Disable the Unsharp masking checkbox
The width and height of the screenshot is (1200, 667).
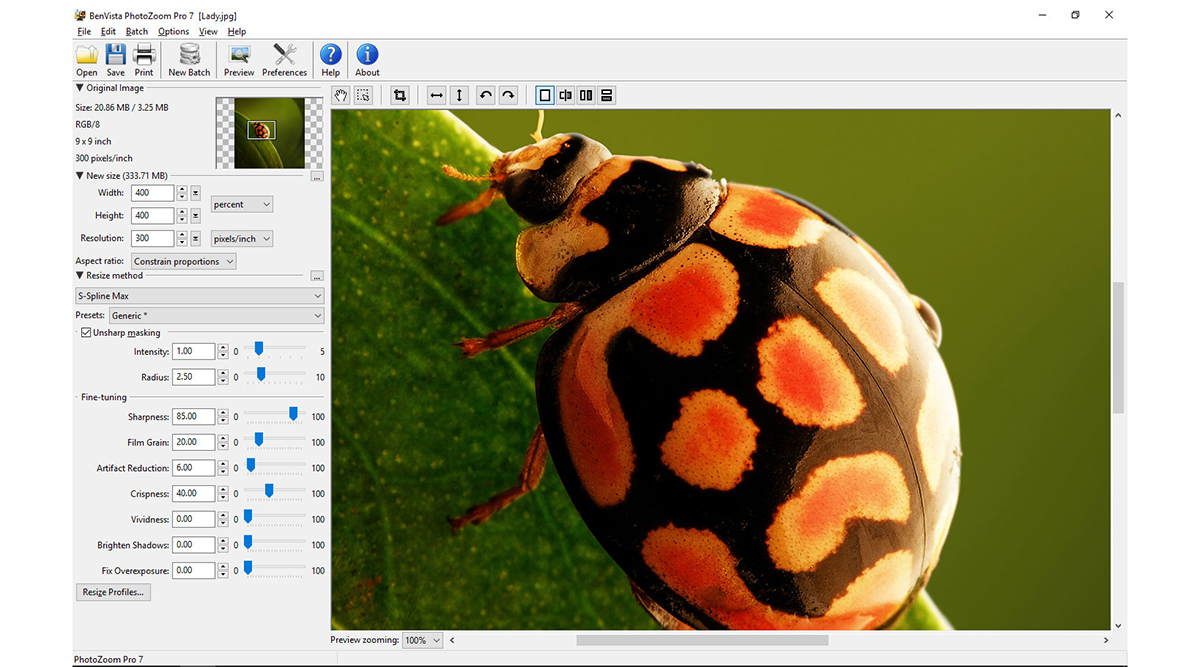tap(86, 332)
